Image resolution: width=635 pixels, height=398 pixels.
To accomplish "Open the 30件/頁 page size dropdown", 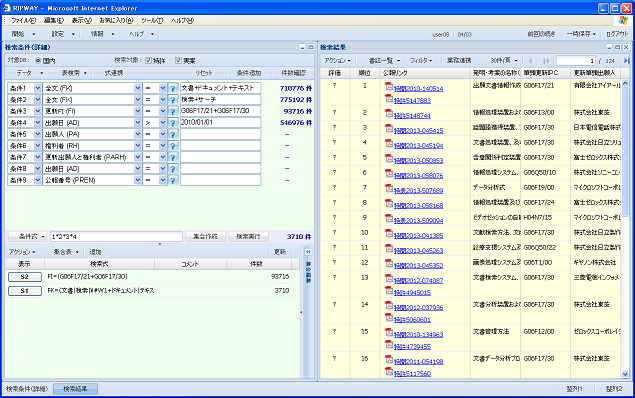I will point(504,61).
